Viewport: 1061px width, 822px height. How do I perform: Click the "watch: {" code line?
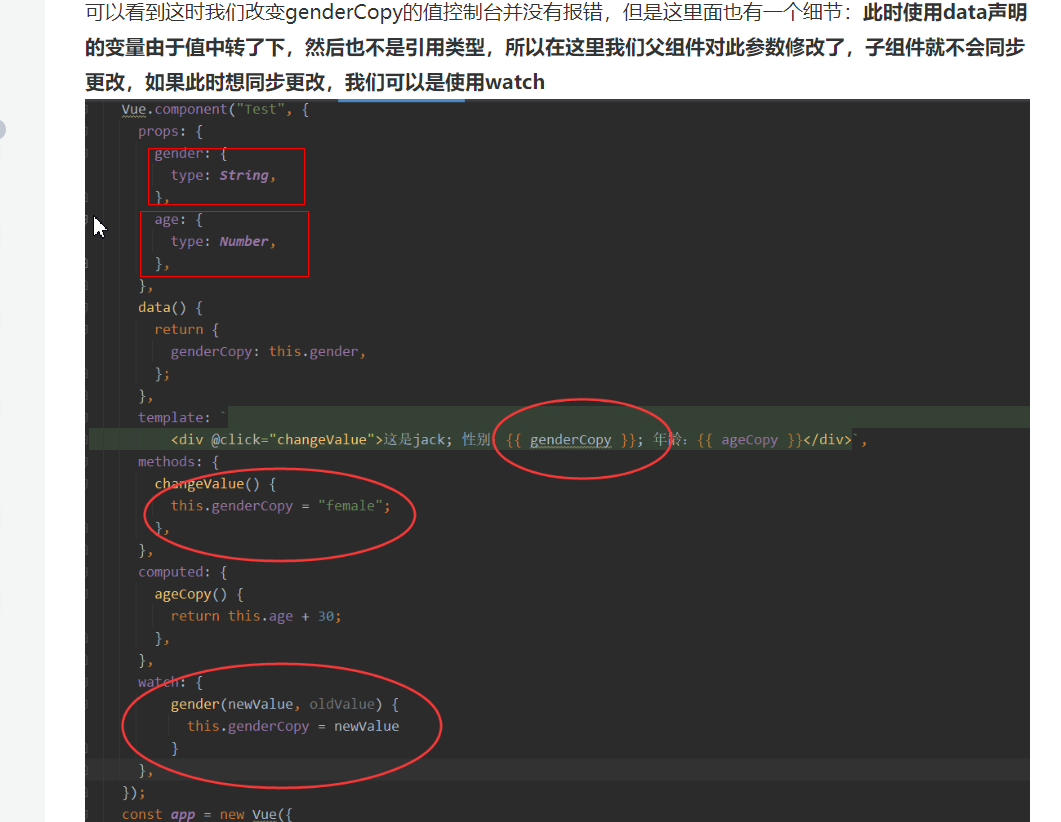pyautogui.click(x=171, y=683)
